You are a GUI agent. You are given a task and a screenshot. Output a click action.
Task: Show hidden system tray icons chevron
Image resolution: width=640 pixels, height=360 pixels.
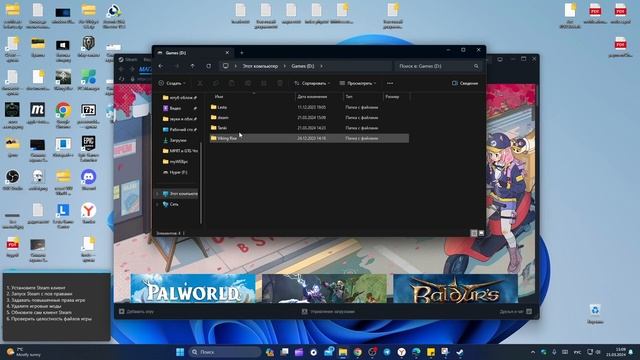(x=533, y=352)
